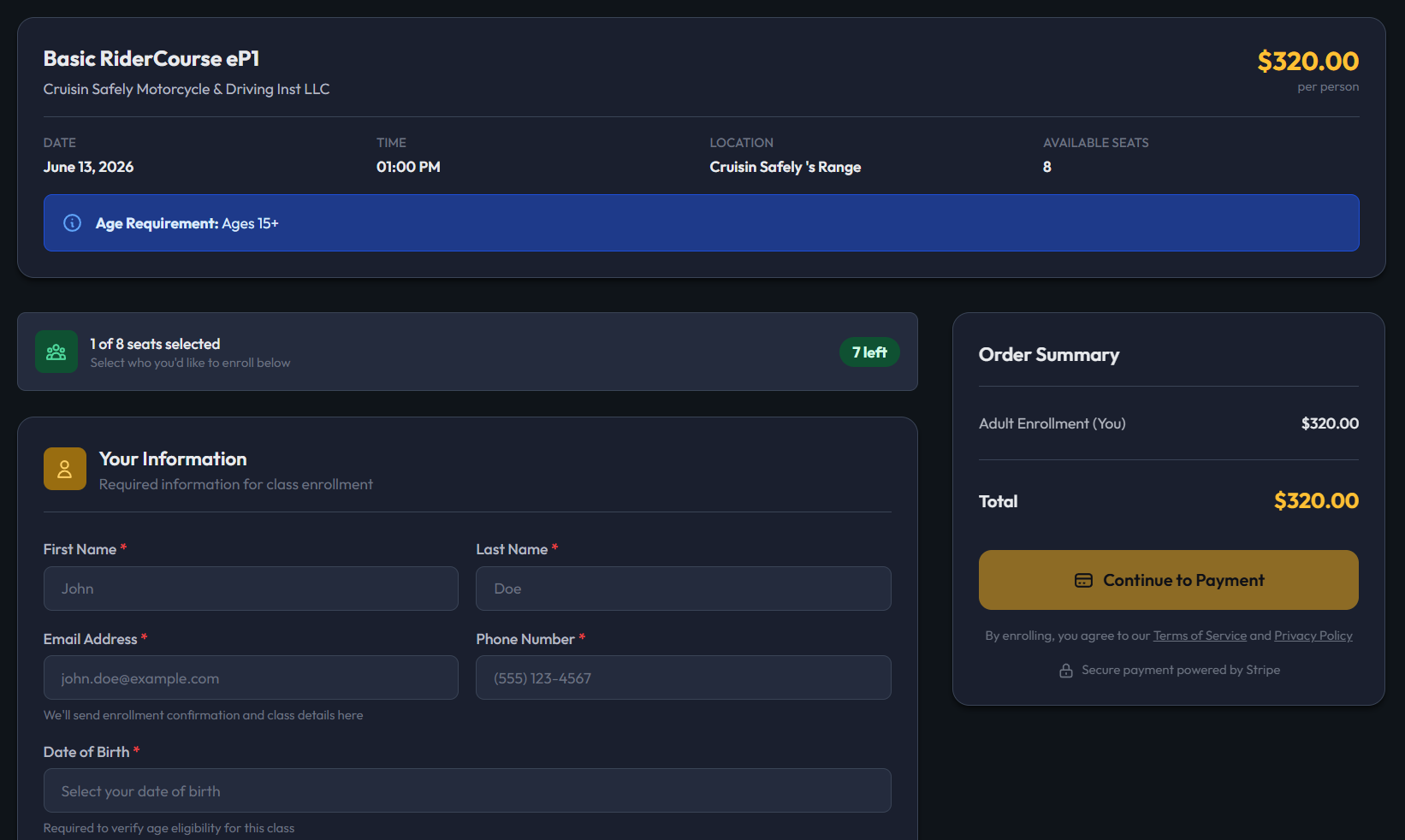Open the Date of Birth picker field
The height and width of the screenshot is (840, 1405).
(x=467, y=790)
